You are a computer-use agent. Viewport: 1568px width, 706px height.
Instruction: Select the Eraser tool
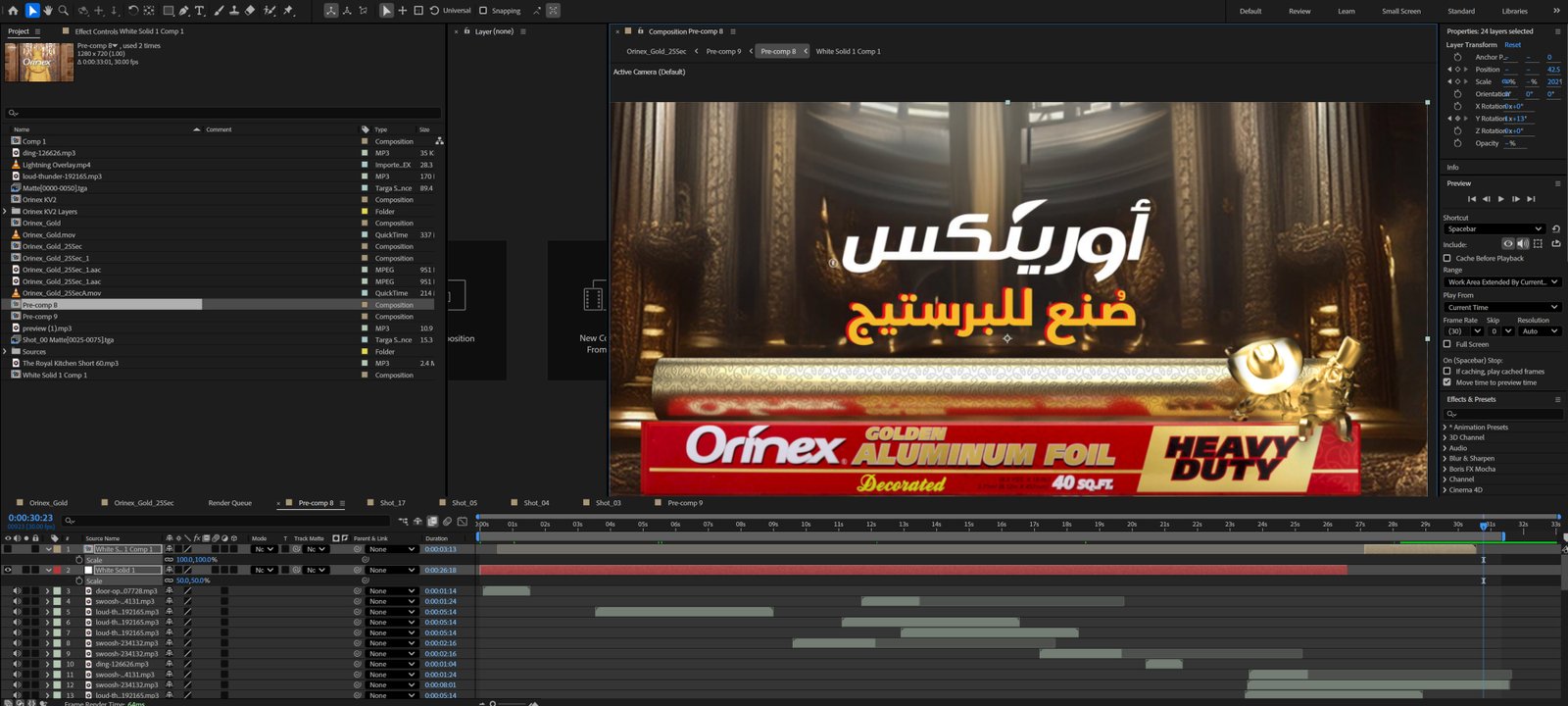click(250, 10)
